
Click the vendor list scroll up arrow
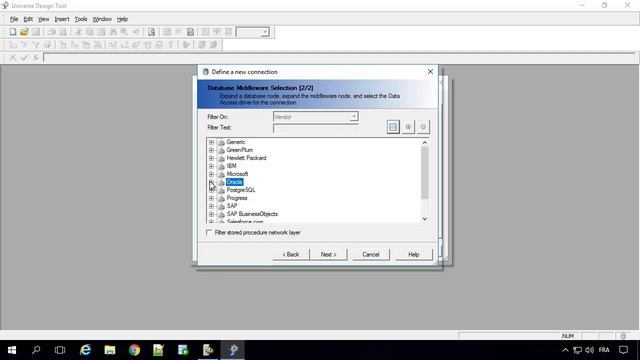tap(424, 142)
